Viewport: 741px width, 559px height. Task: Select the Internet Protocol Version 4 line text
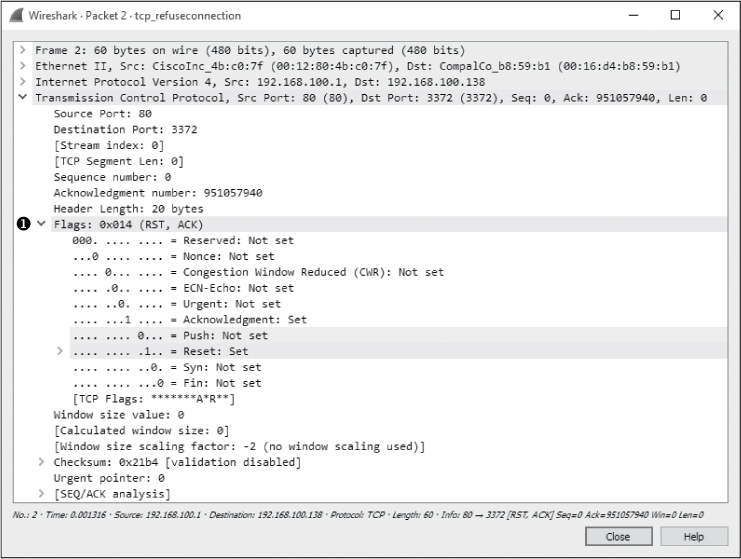(x=260, y=82)
